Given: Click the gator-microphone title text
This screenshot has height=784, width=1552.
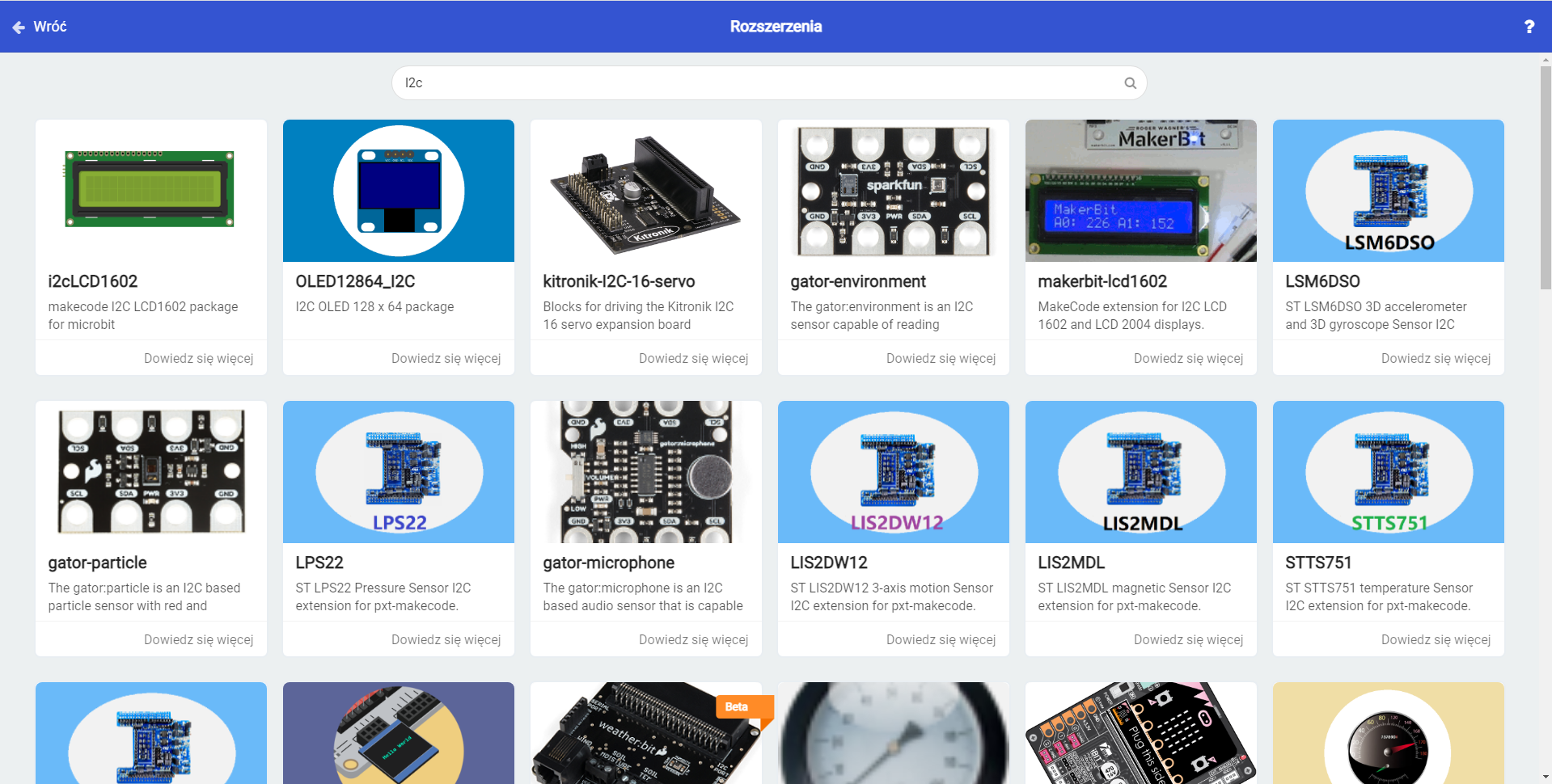Looking at the screenshot, I should (608, 563).
